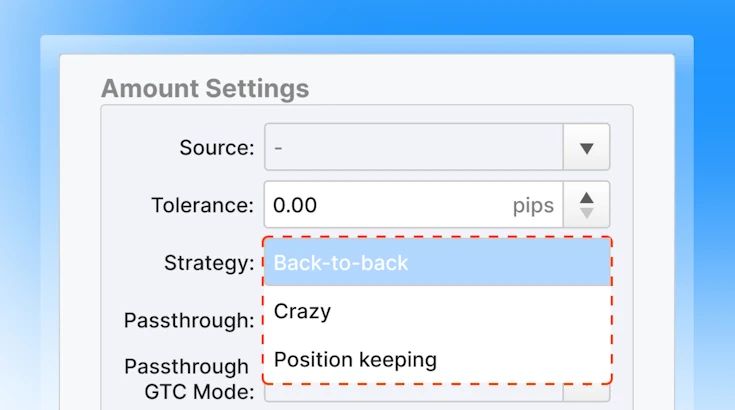Open the Source dropdown arrow
This screenshot has height=410, width=735.
point(586,147)
